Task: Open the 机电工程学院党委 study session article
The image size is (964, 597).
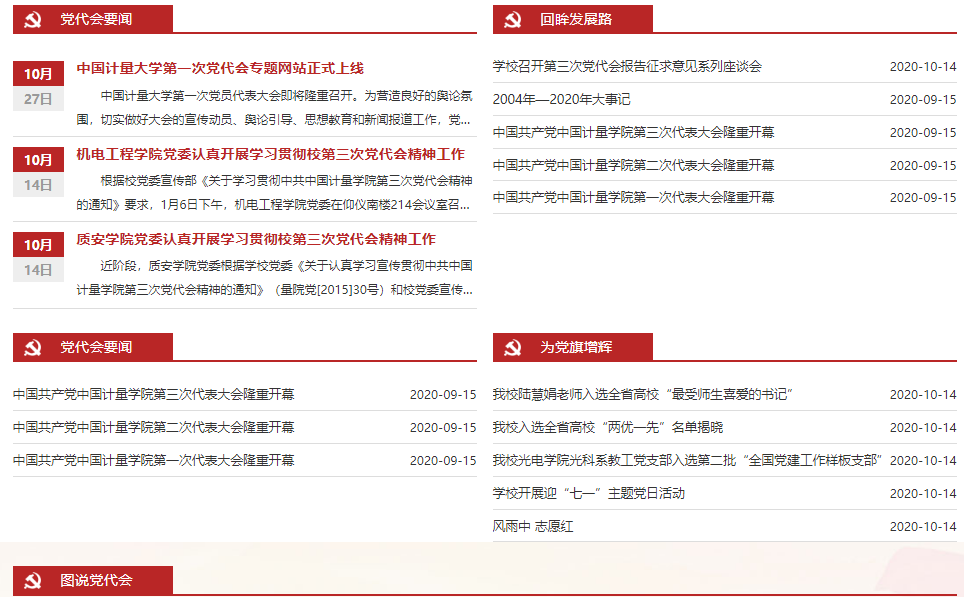Action: (x=270, y=155)
